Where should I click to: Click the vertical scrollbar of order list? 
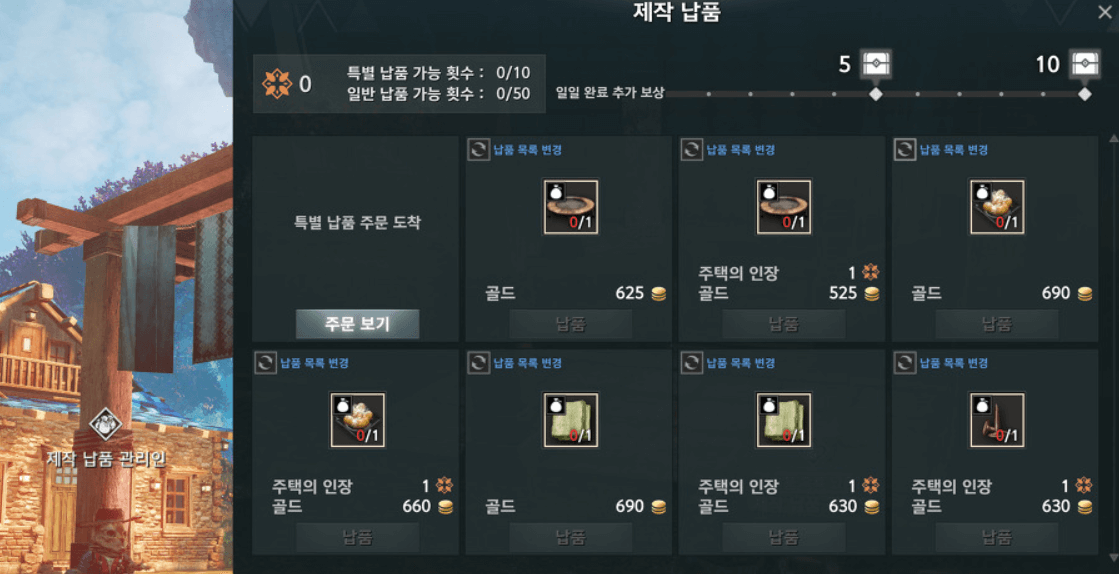click(1113, 348)
